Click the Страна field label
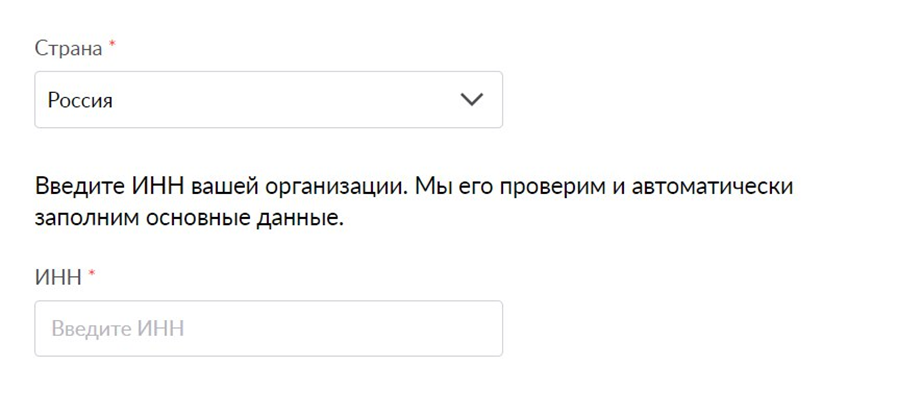 coord(69,49)
